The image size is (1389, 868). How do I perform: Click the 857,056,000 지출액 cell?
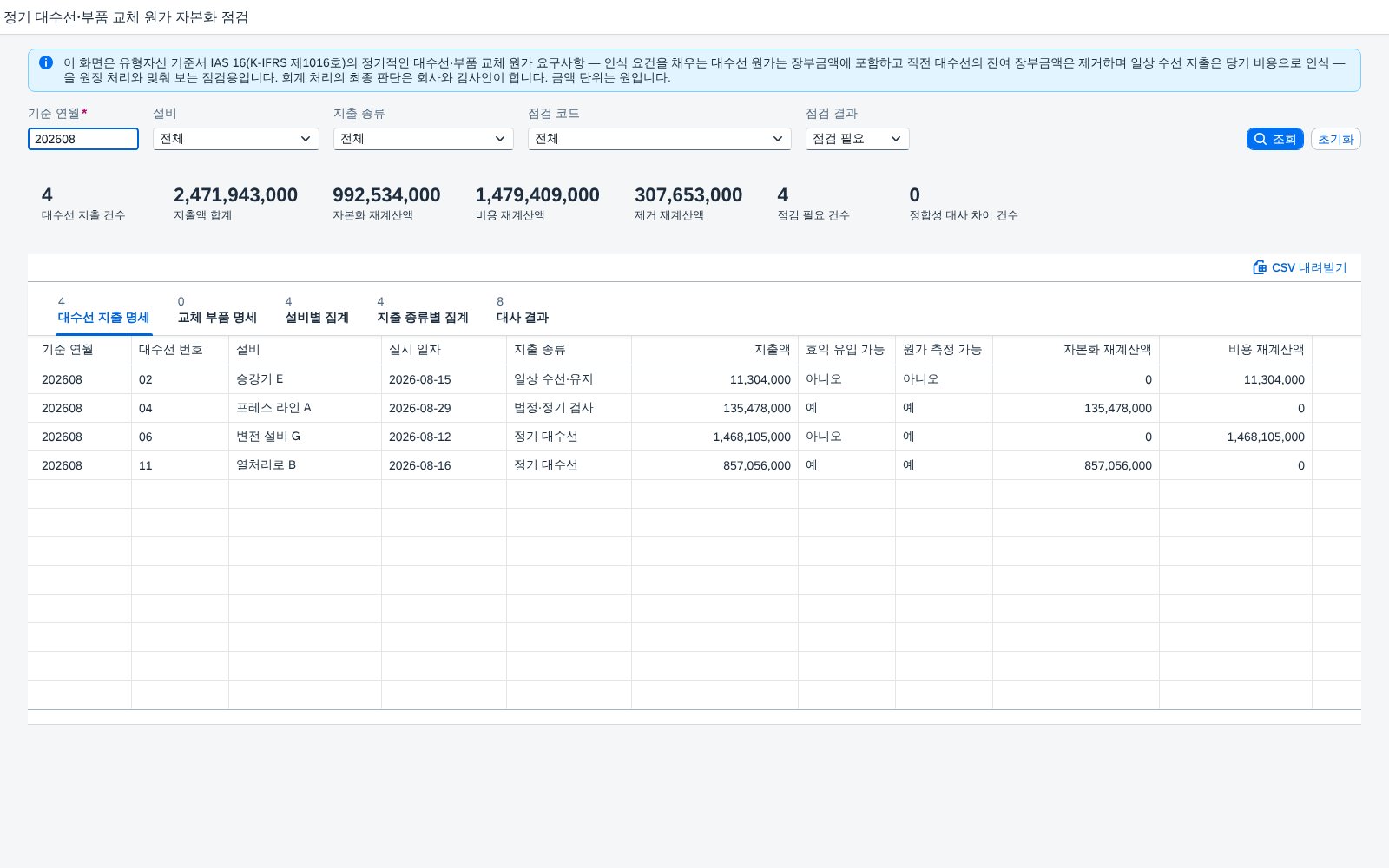click(715, 465)
